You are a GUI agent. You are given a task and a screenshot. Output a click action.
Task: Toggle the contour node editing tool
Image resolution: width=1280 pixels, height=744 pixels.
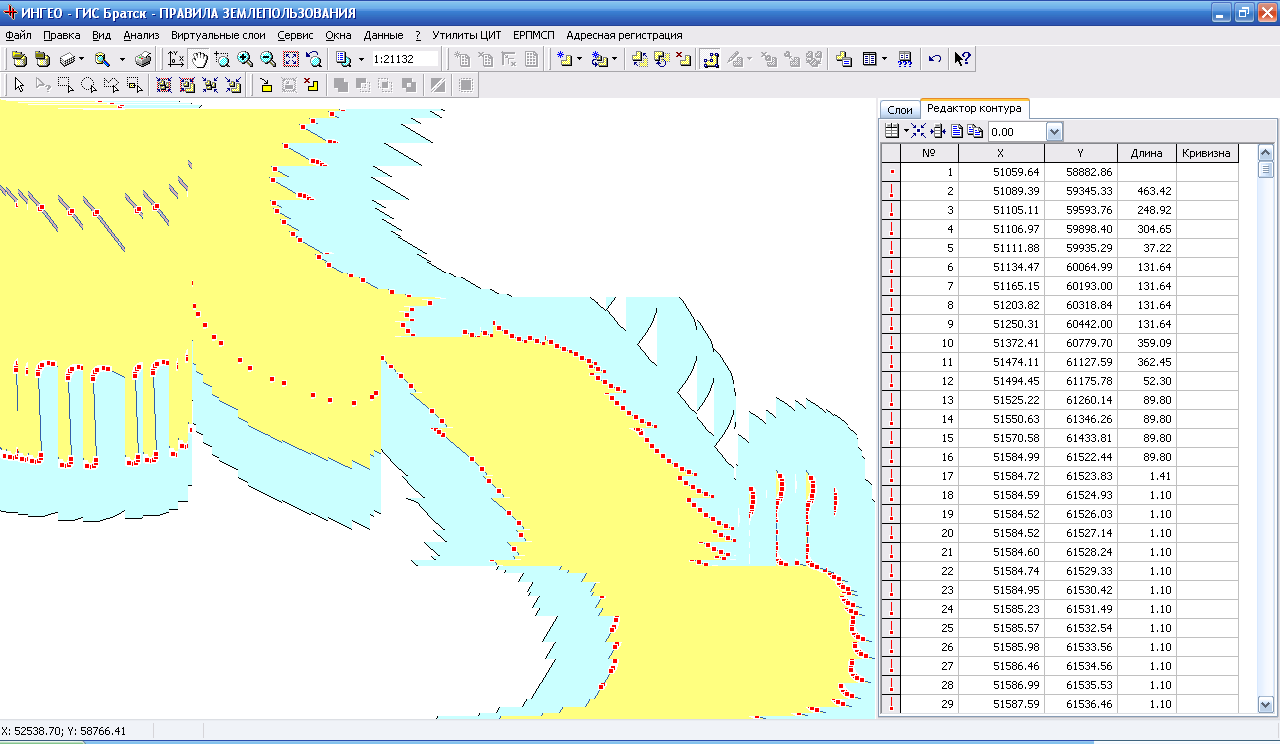711,59
